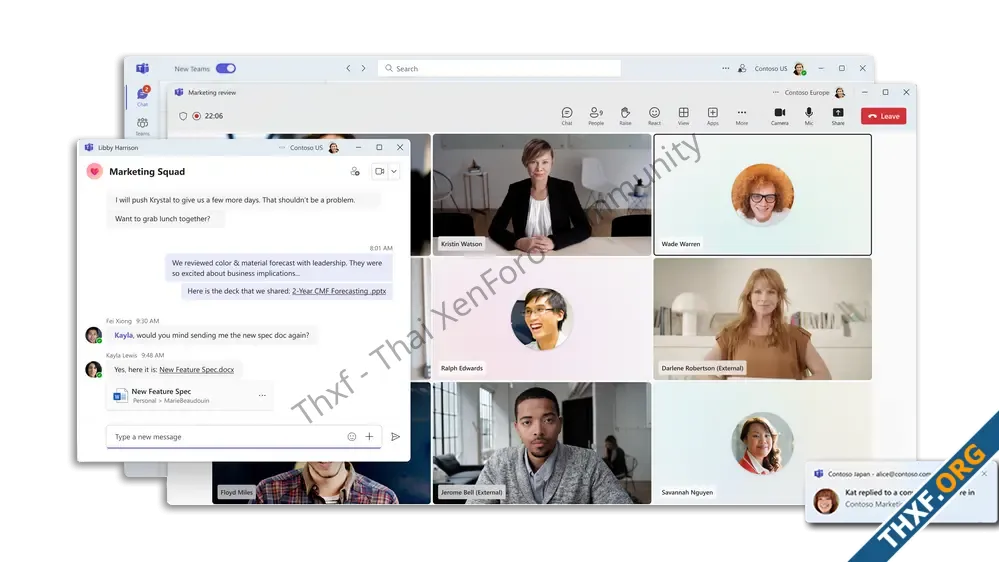Screen dimensions: 999x562
Task: Open More actions in meeting
Action: tap(742, 116)
